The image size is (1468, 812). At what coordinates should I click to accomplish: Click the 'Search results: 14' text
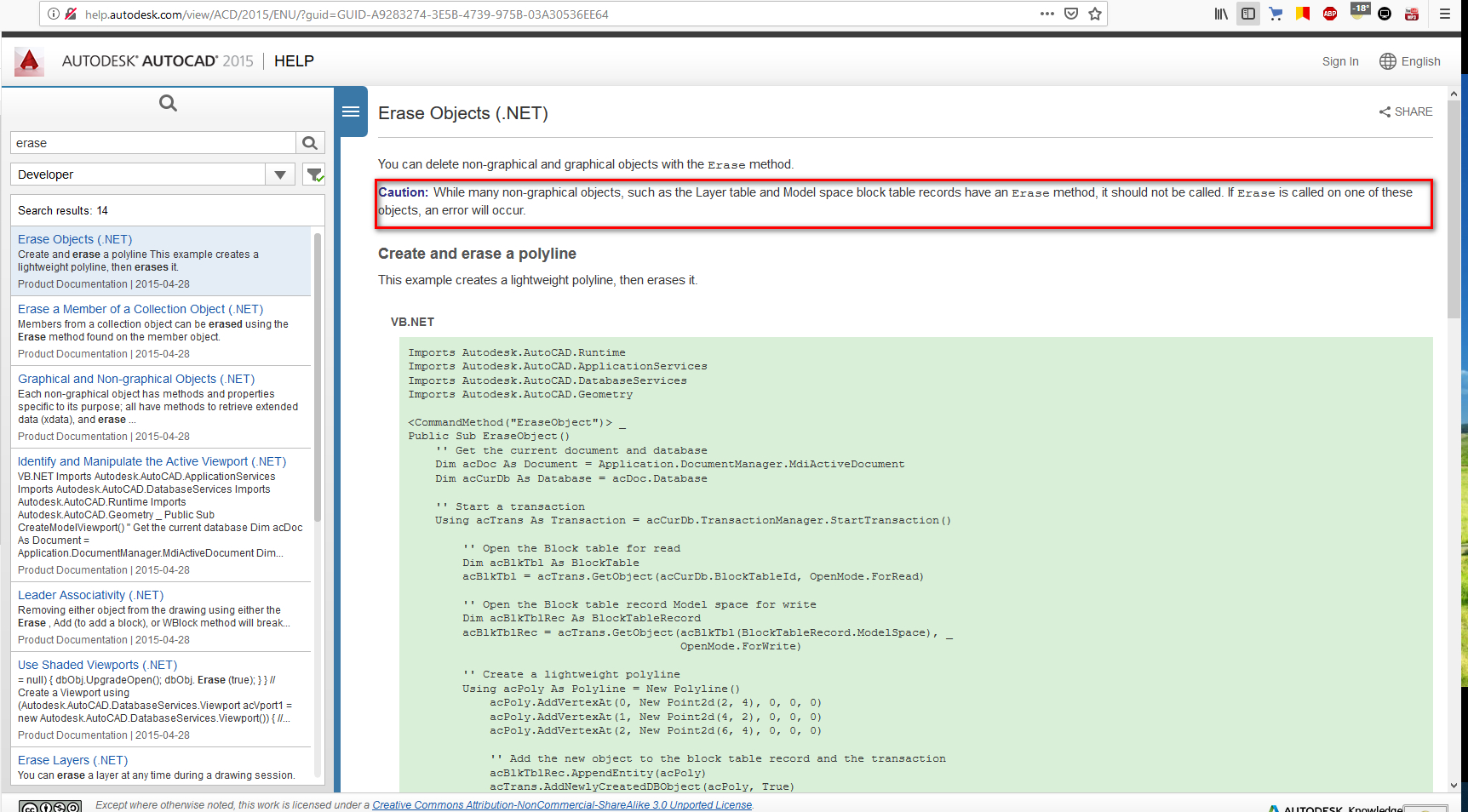pos(63,210)
